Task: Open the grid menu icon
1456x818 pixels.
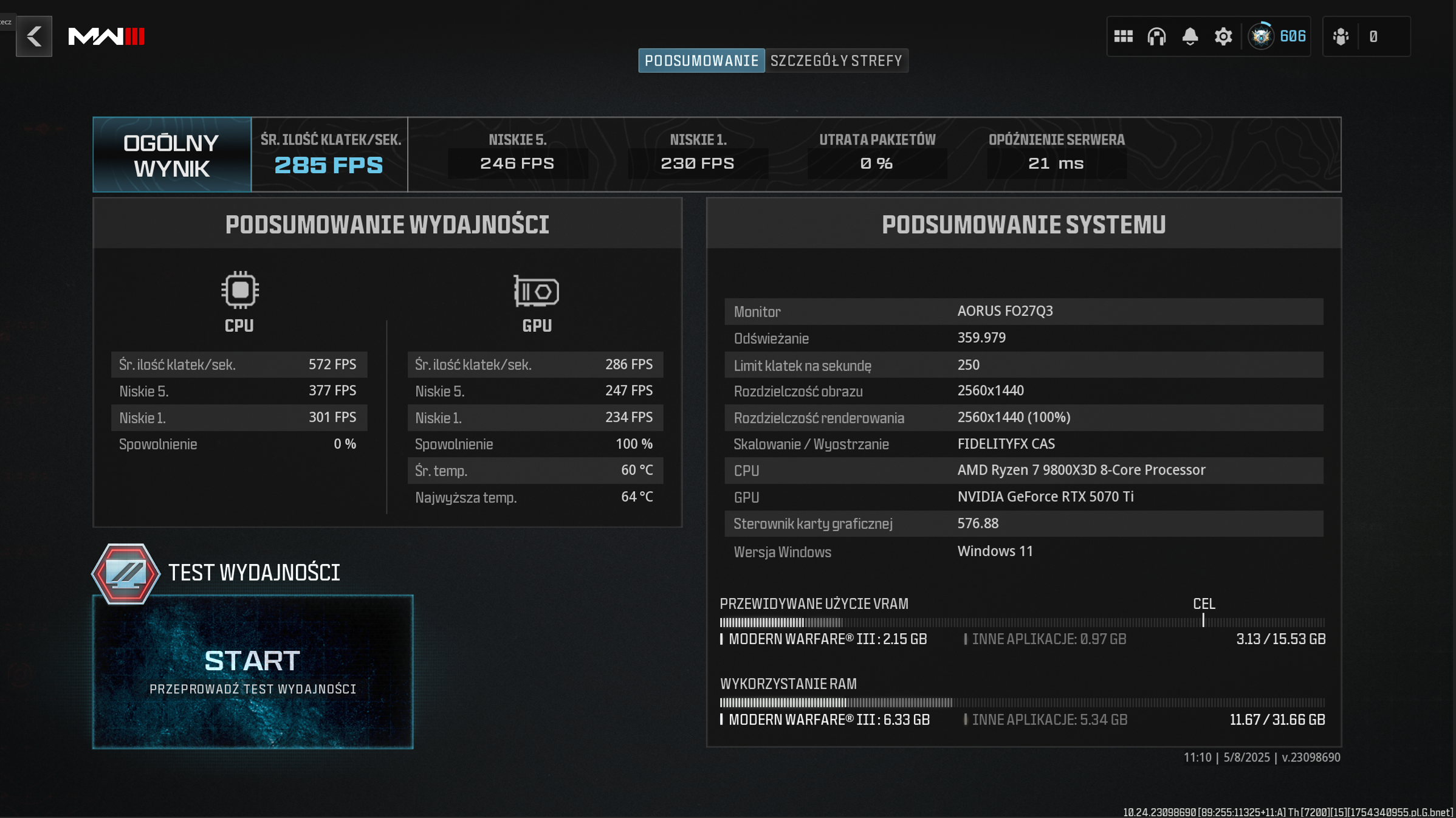Action: 1123,36
